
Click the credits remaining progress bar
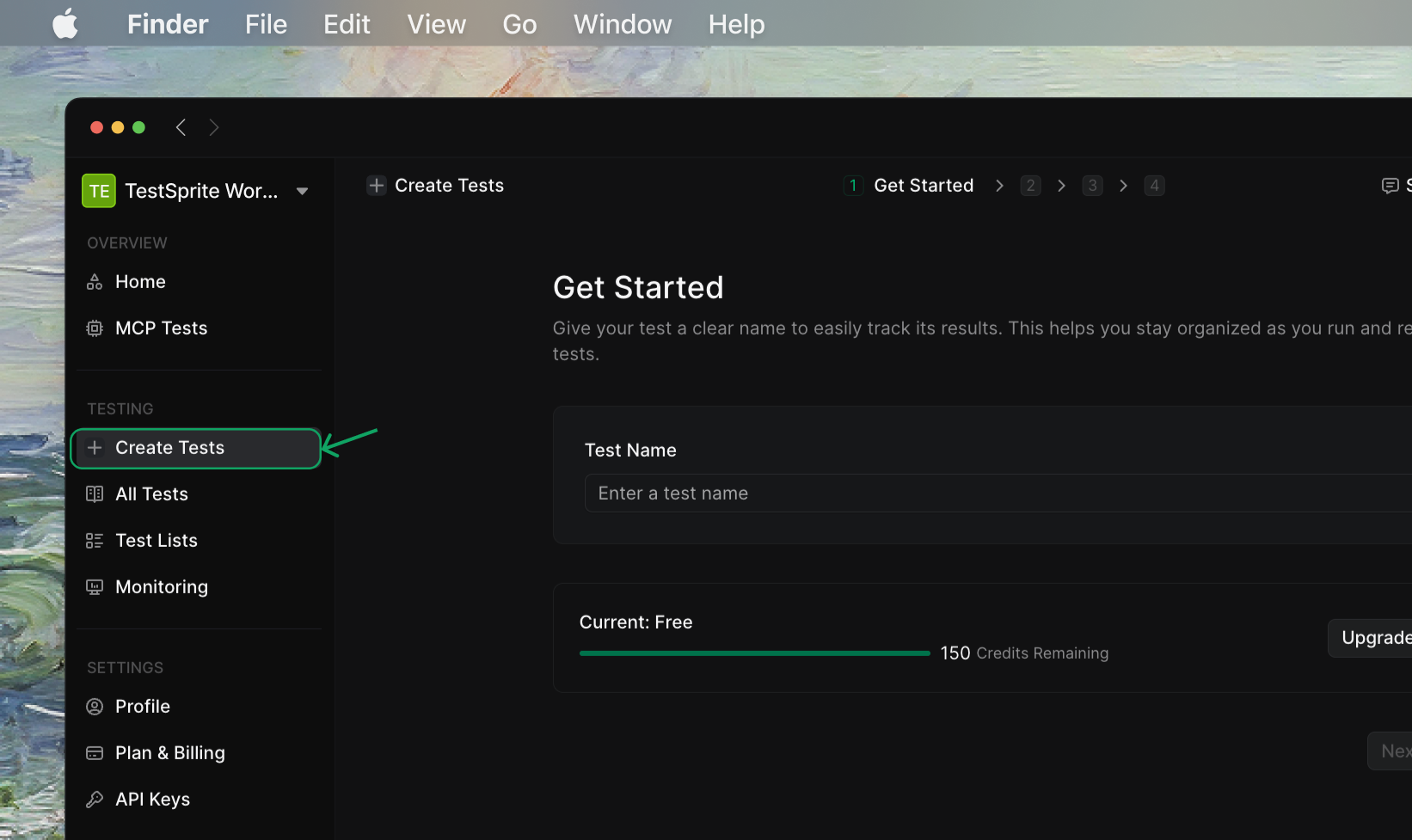point(755,653)
